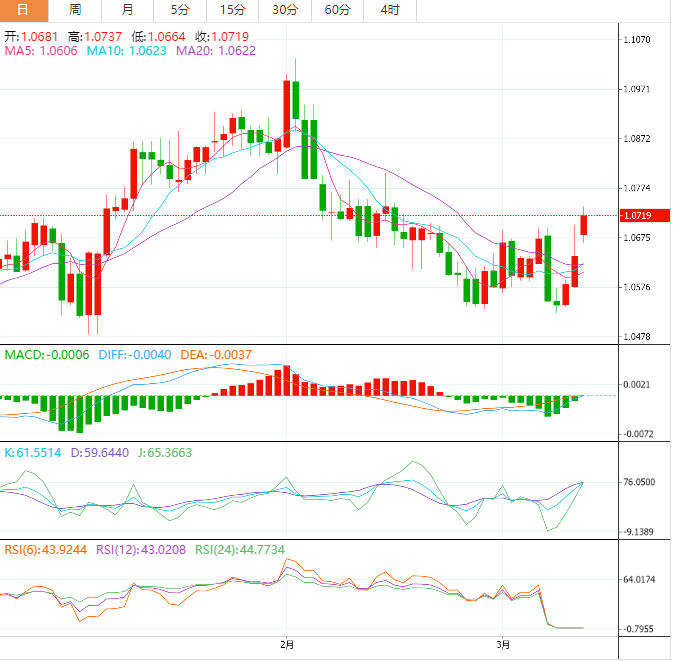
Task: Click the 收:1.0719 close price value
Action: [222, 37]
